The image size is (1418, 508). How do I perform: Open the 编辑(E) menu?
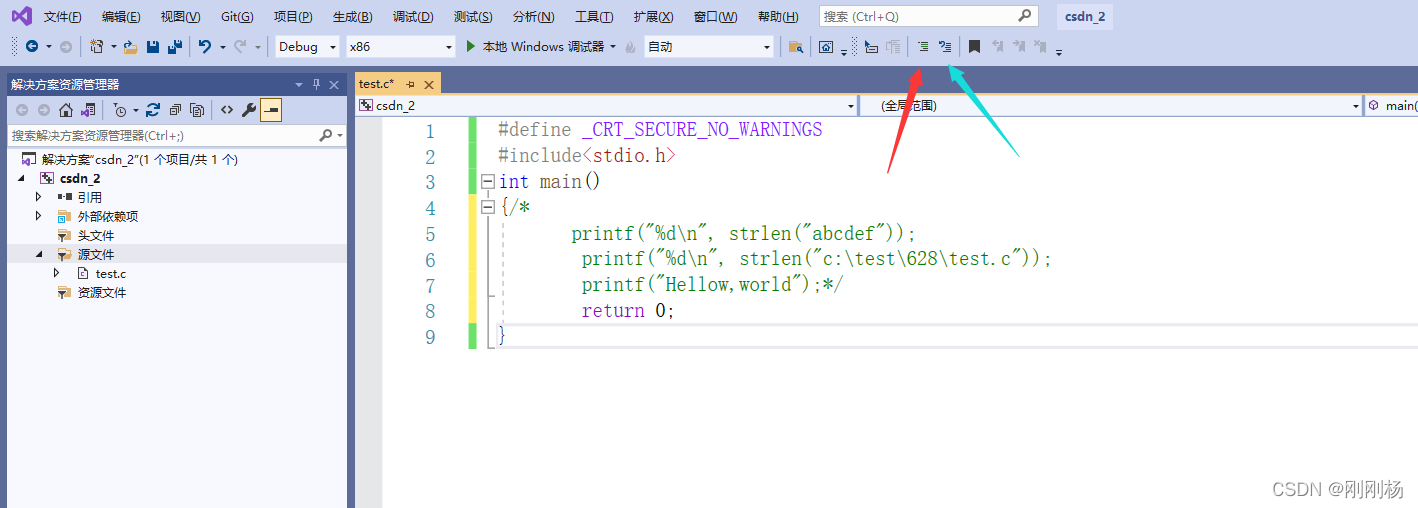pyautogui.click(x=121, y=17)
